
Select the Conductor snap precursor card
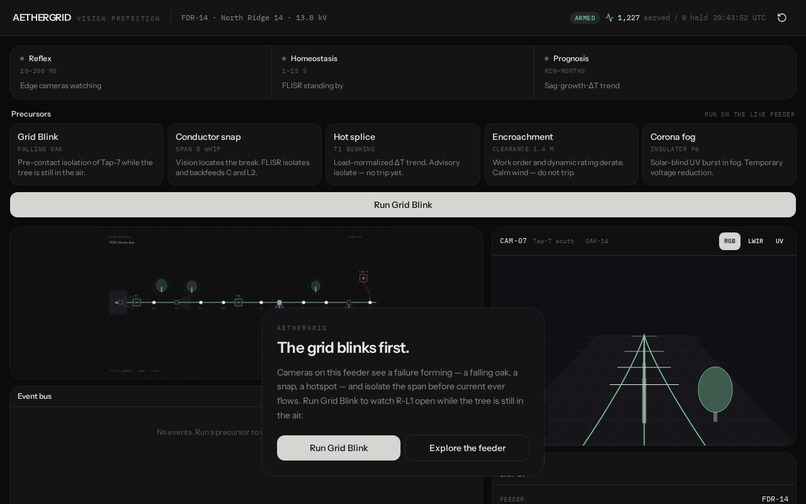(245, 154)
